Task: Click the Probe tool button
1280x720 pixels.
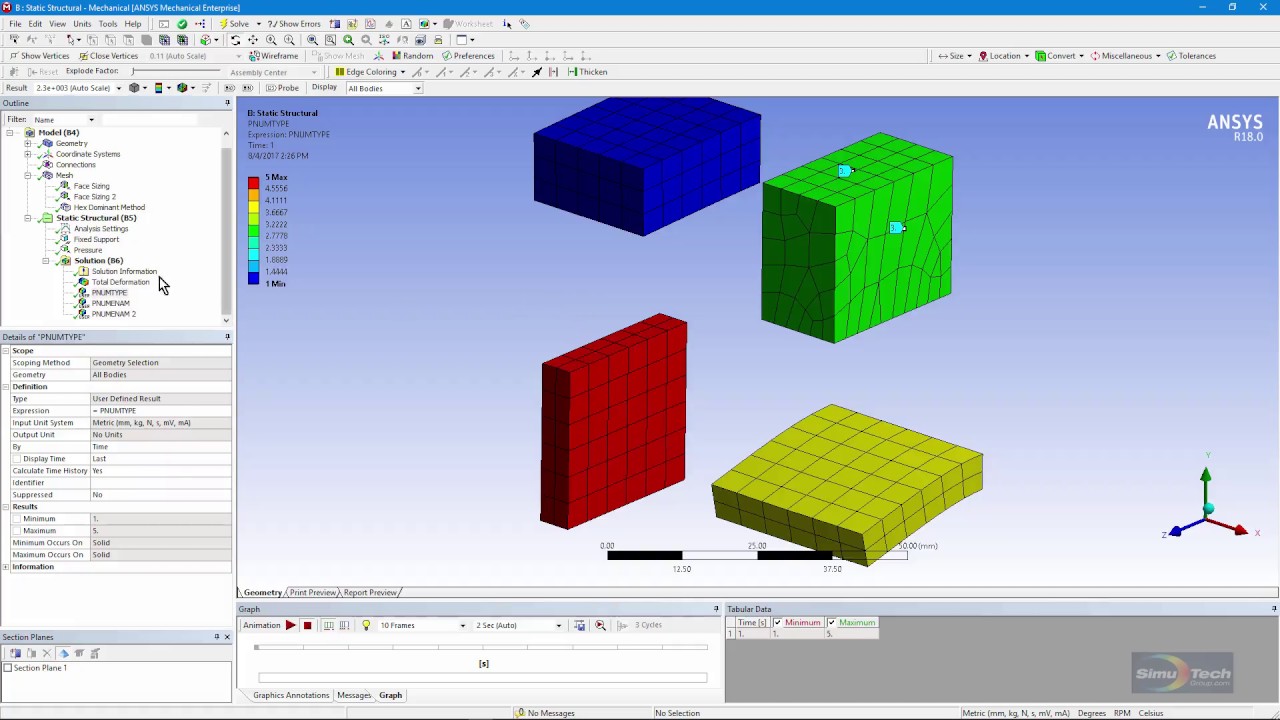Action: coord(281,88)
